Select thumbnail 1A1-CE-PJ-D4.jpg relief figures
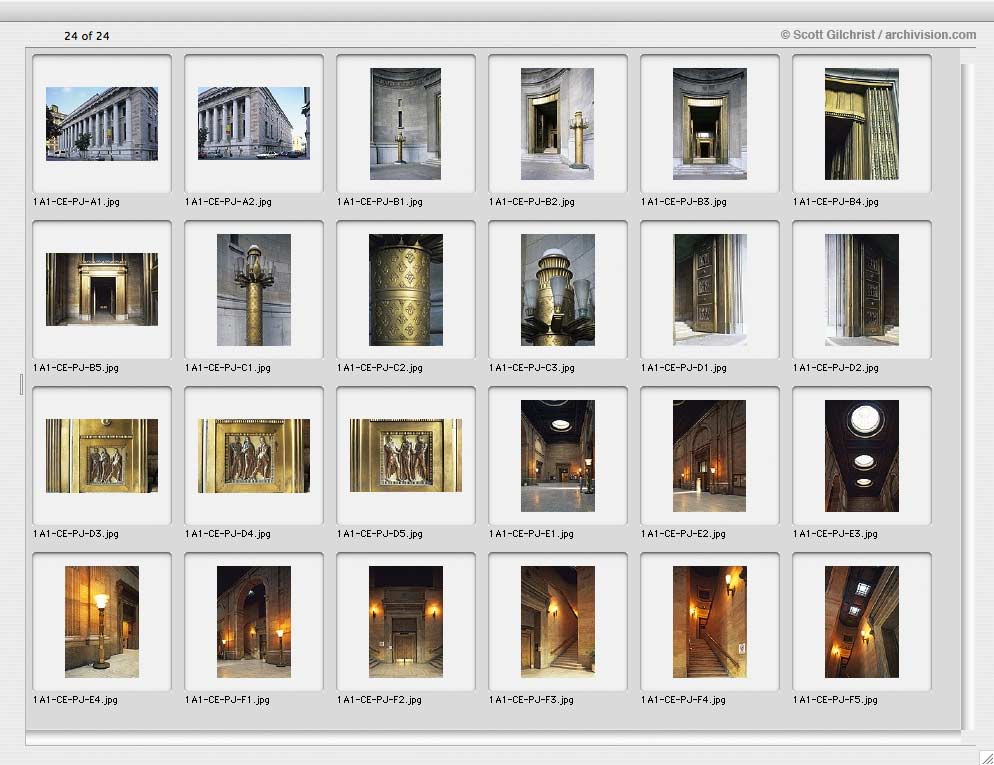994x765 pixels. [254, 456]
